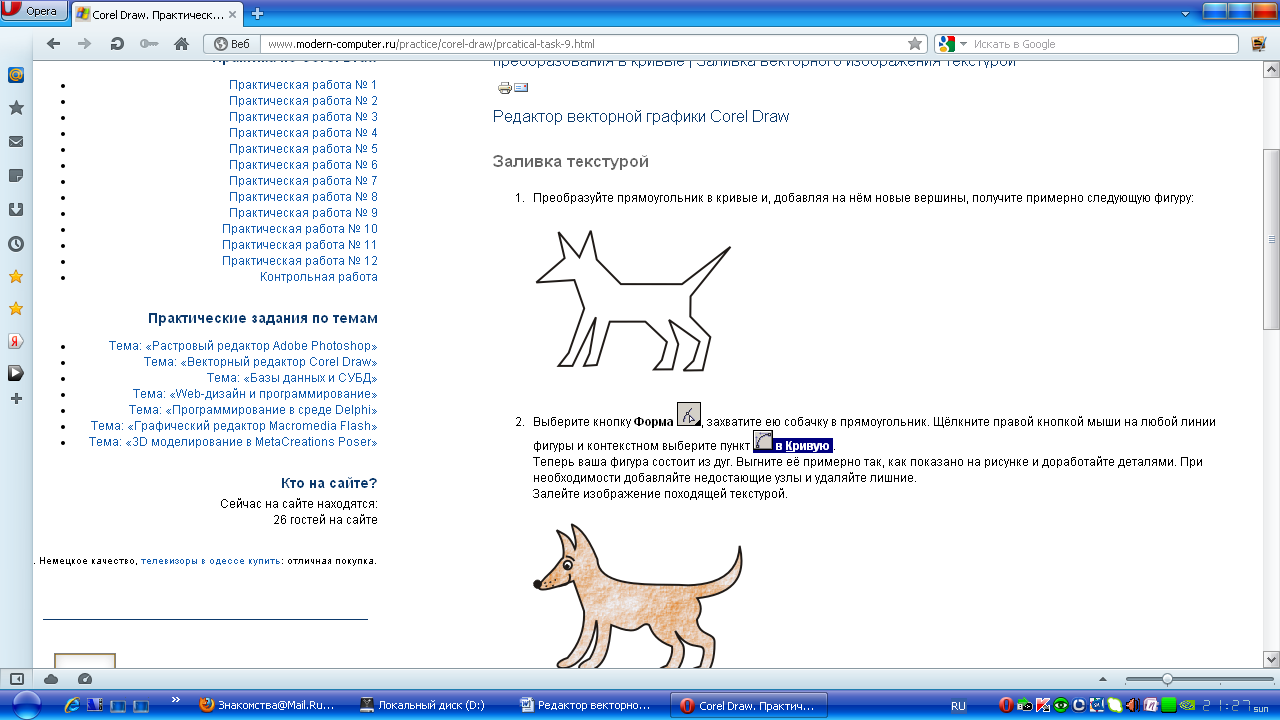Open the password manager key icon

pos(149,44)
